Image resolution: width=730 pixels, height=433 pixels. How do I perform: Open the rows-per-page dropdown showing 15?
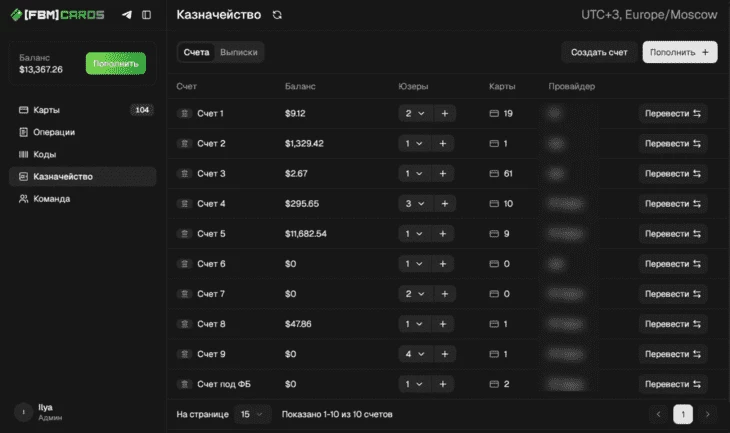tap(252, 414)
